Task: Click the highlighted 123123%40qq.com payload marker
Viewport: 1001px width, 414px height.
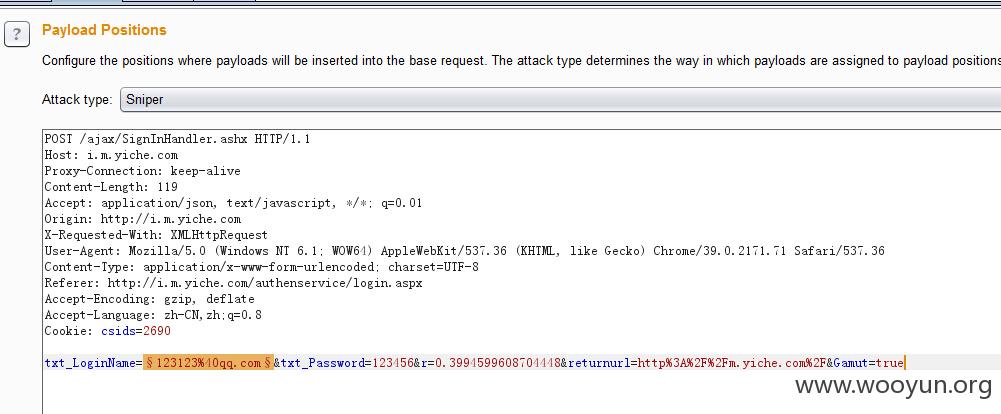Action: [x=208, y=363]
